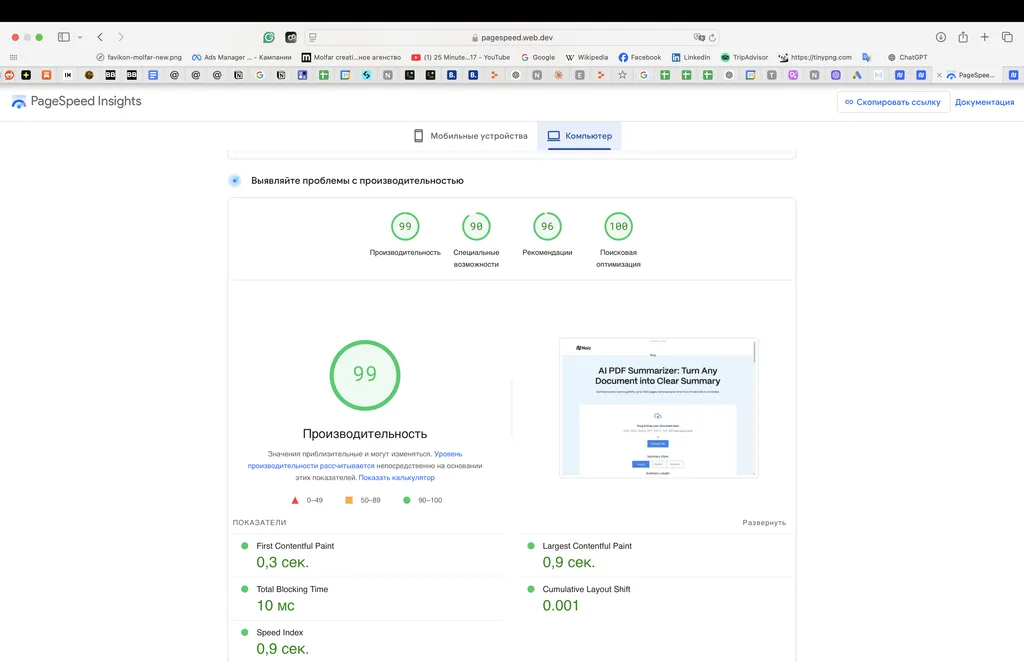Open the Google bookmark
The height and width of the screenshot is (662, 1024).
[537, 57]
